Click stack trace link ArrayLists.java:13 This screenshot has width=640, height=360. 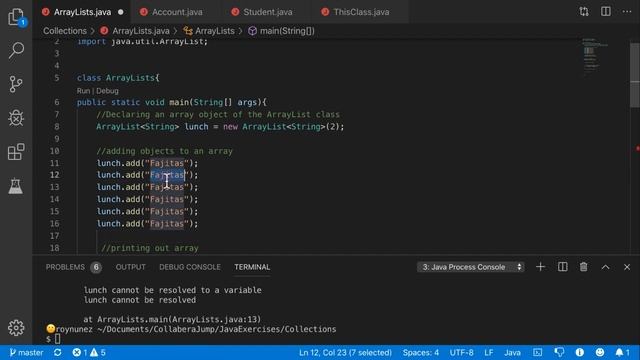[215, 319]
